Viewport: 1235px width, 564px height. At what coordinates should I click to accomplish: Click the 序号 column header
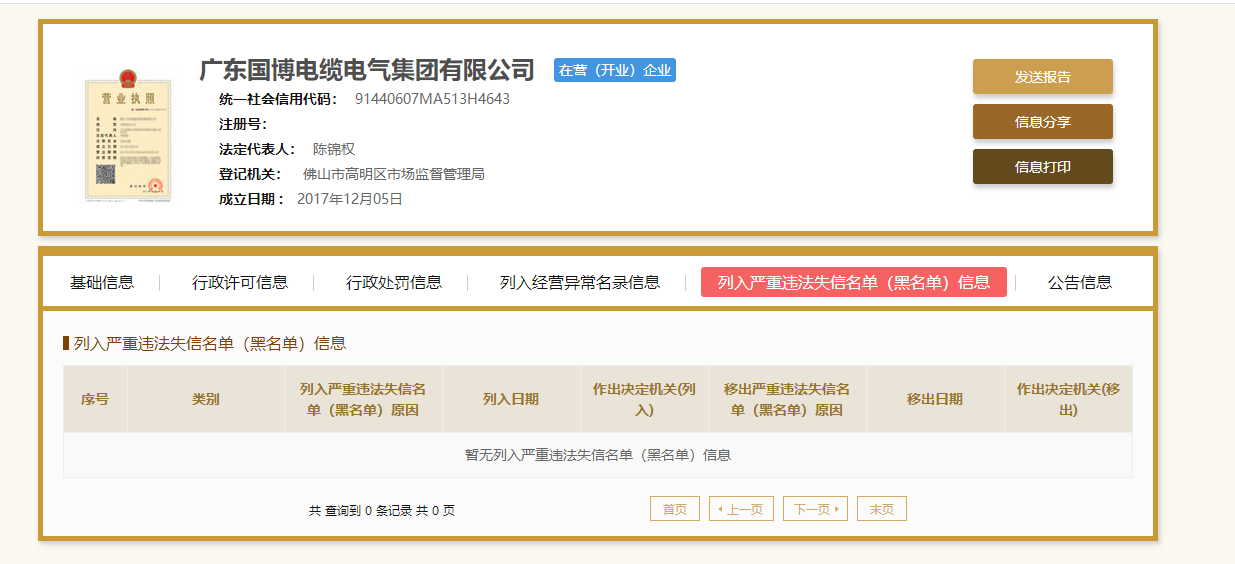point(95,399)
